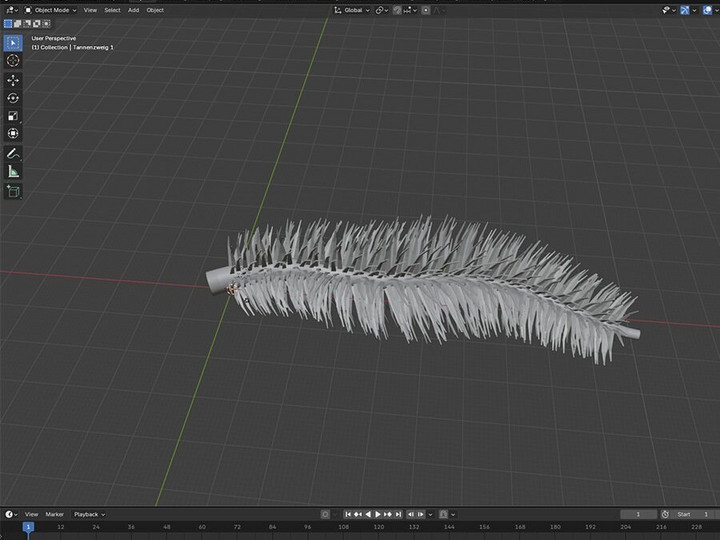Open the Playback dropdown
This screenshot has width=720, height=540.
tap(90, 514)
